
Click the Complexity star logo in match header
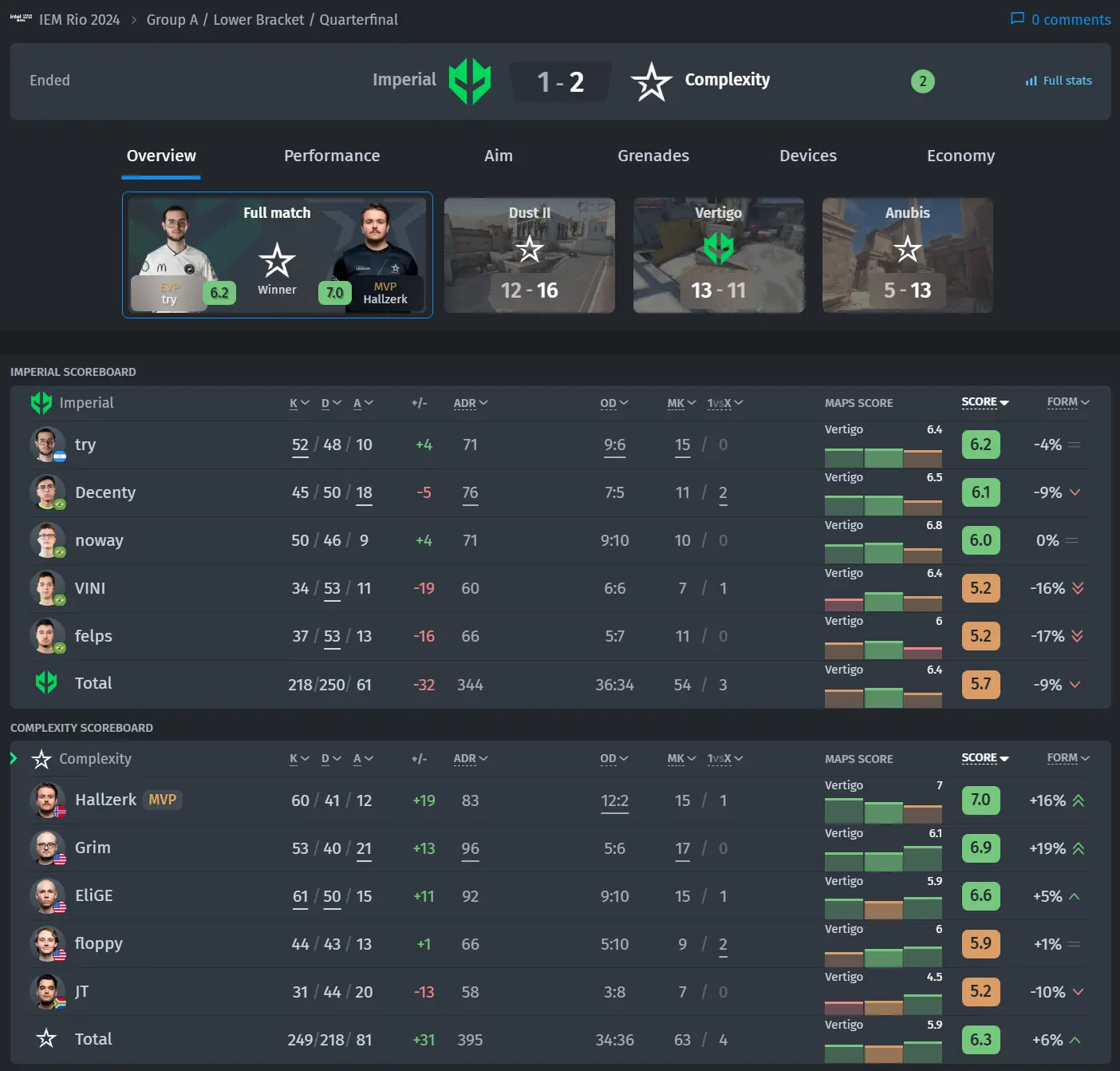[651, 81]
